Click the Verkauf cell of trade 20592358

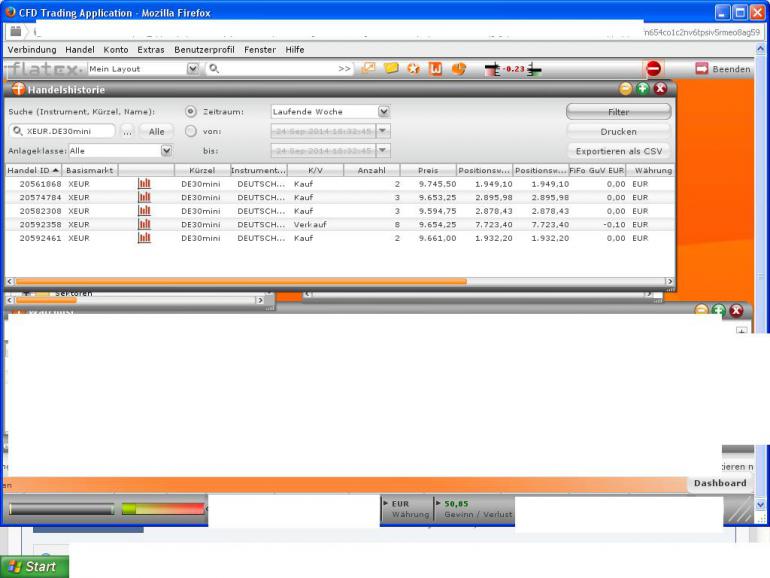310,224
